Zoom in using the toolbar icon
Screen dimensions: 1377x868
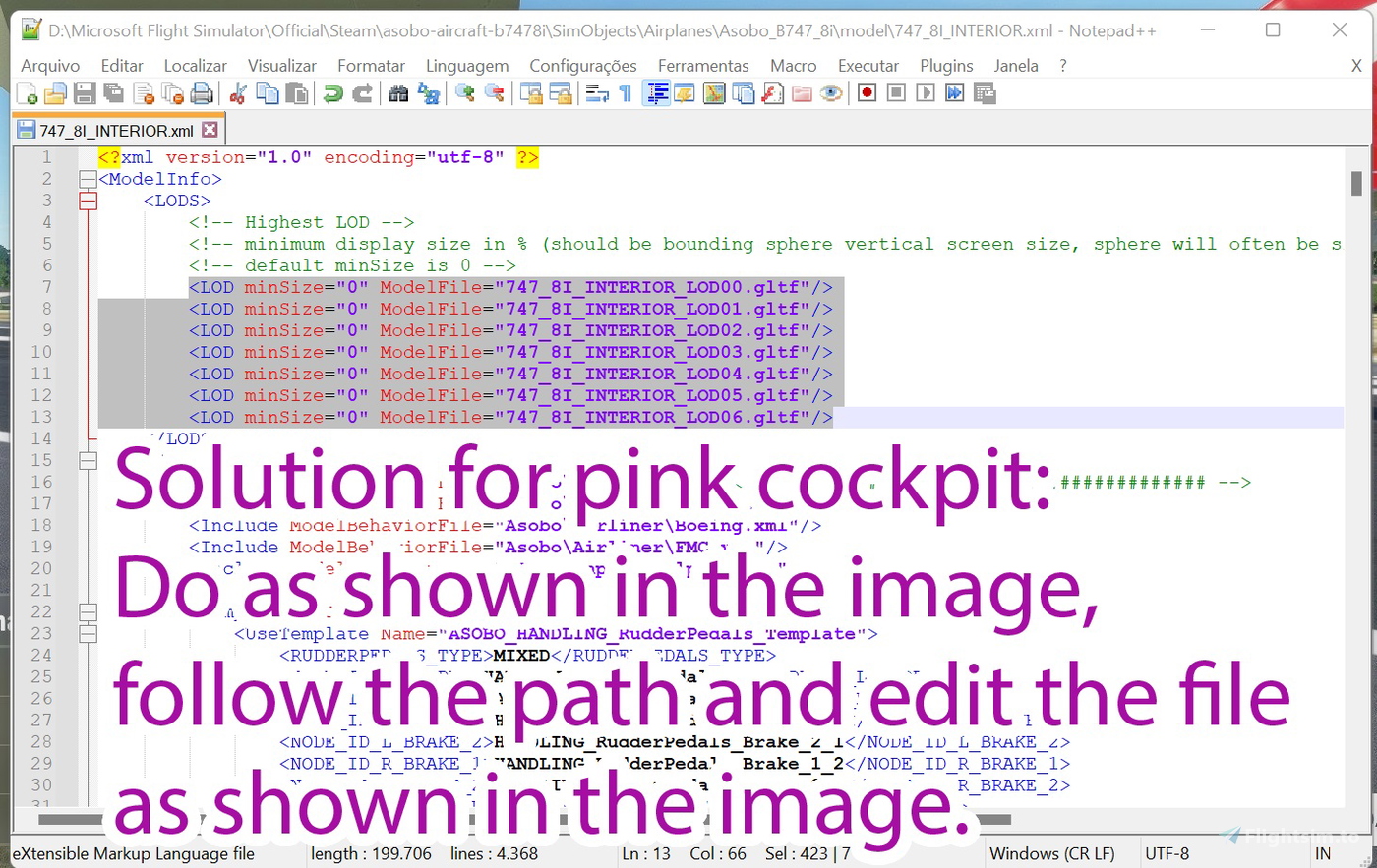pos(464,93)
